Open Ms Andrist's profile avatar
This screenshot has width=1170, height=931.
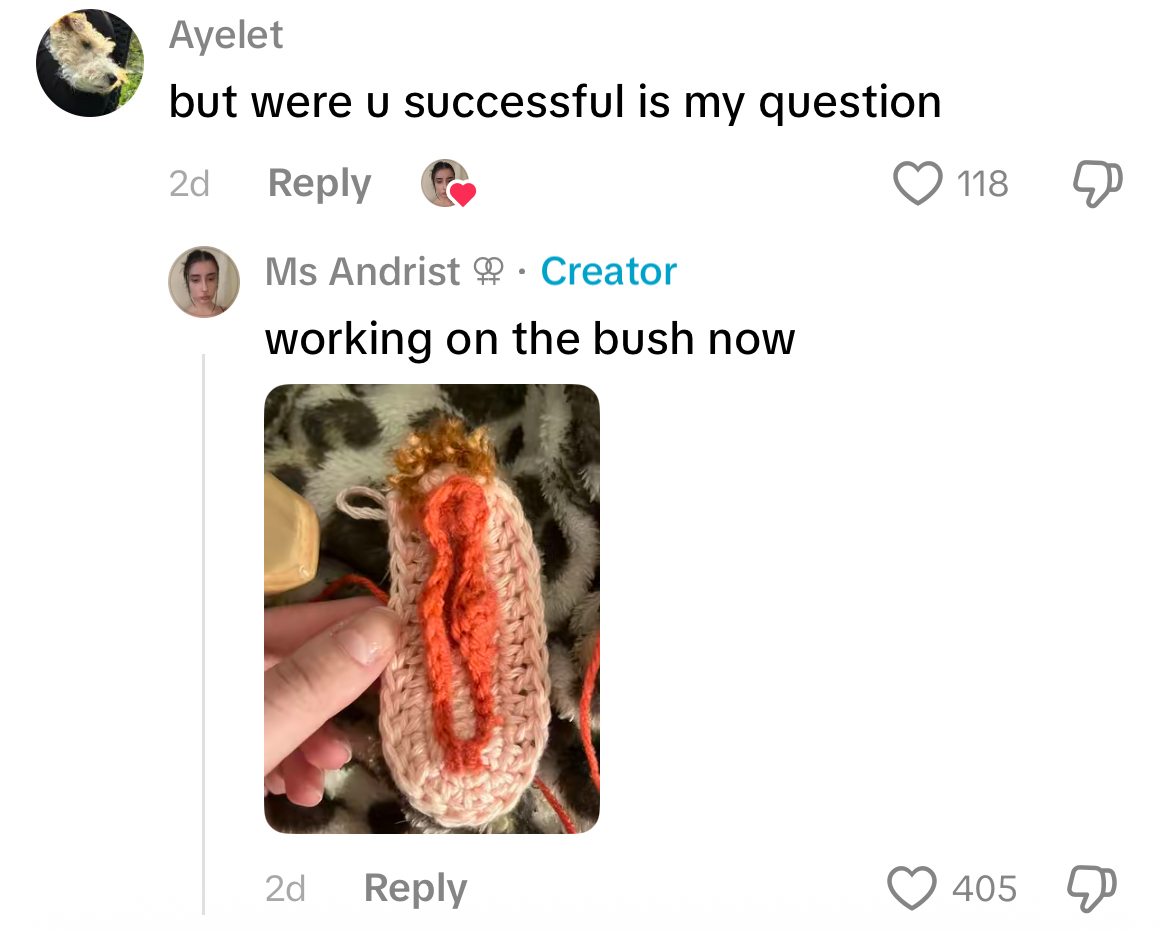204,282
